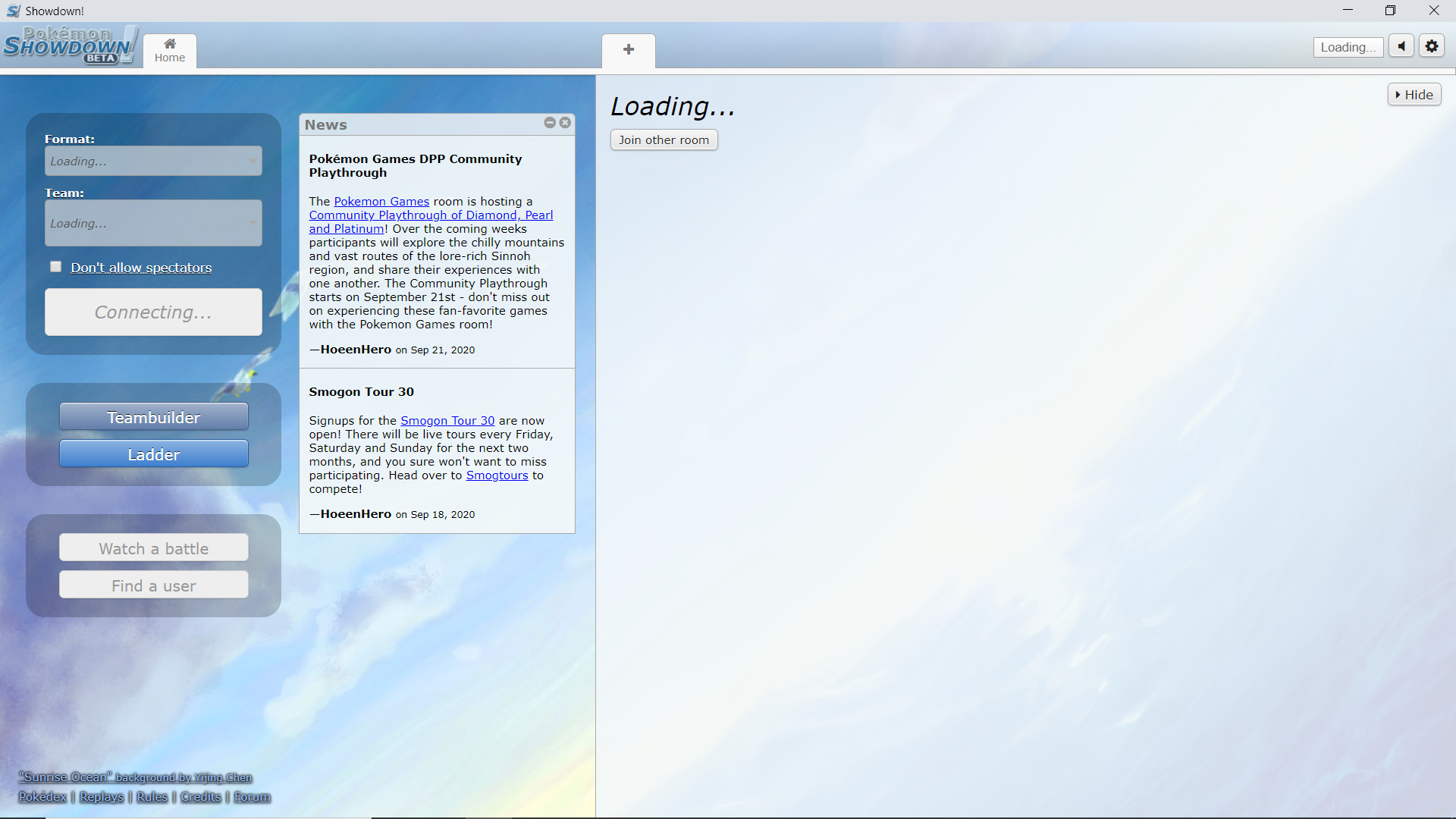
Task: Open the Format dropdown
Action: [153, 161]
